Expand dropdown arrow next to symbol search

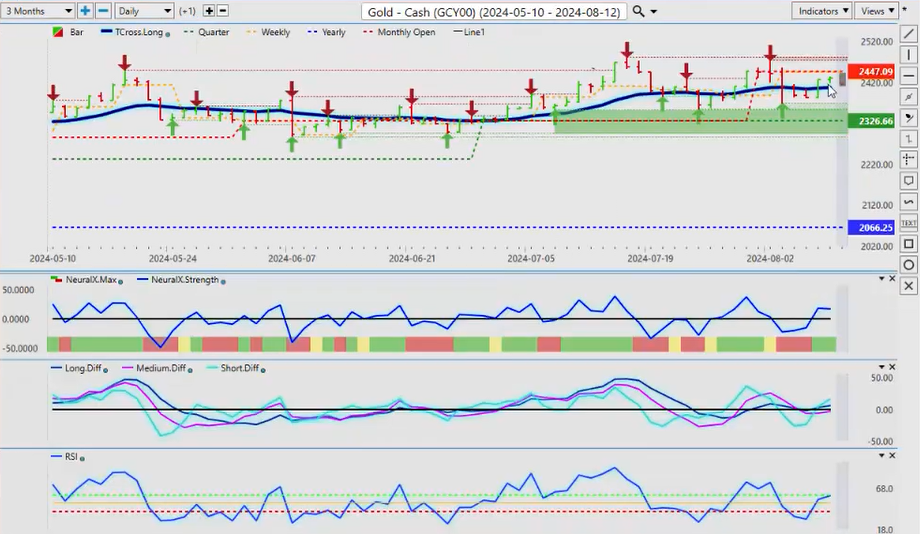coord(654,12)
